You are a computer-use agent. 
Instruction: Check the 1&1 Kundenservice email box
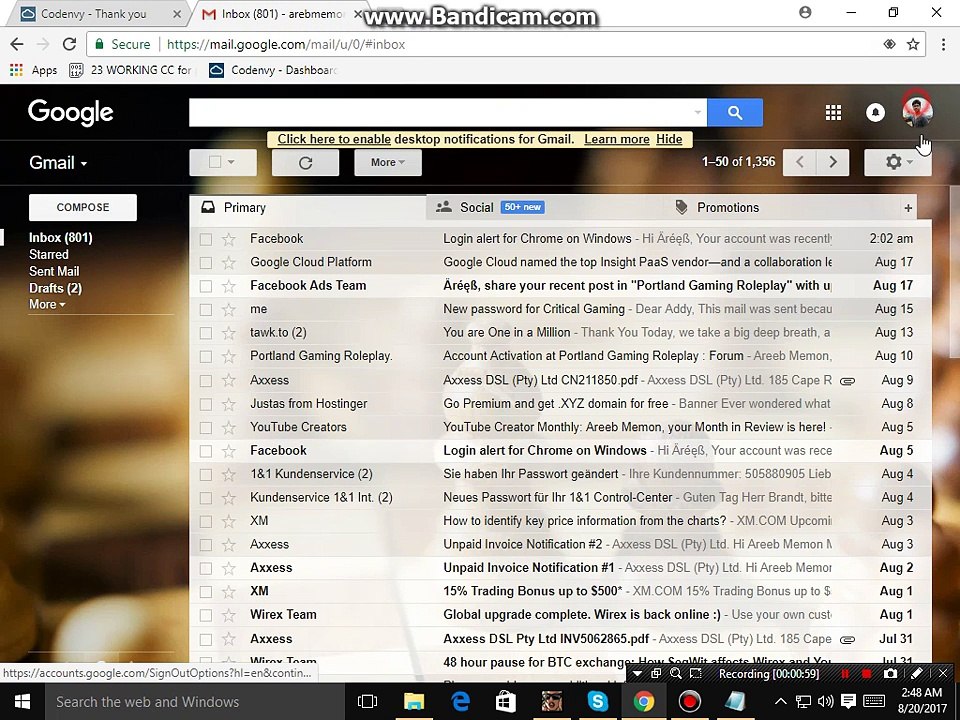tap(206, 474)
